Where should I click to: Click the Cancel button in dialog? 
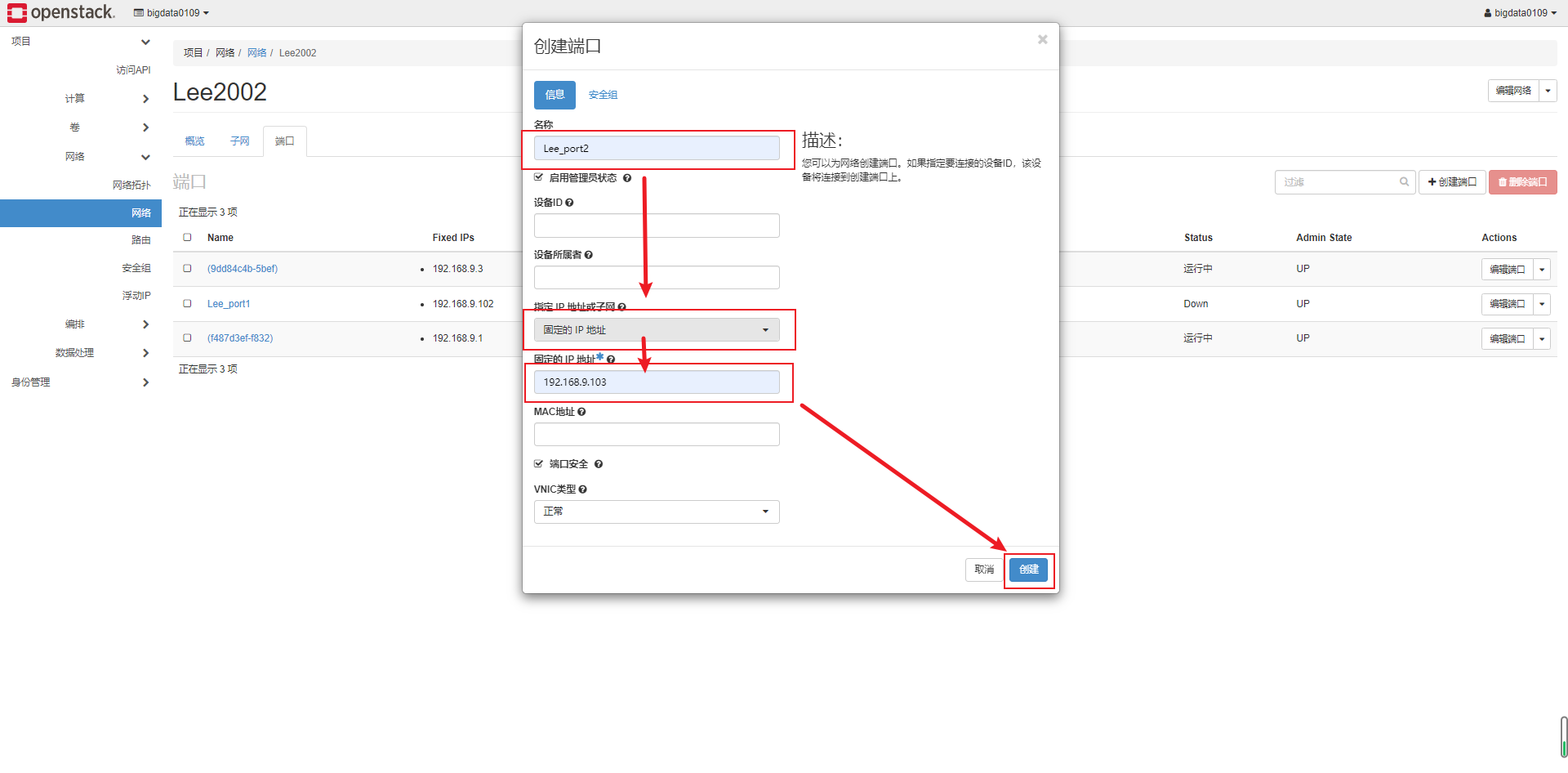click(984, 570)
